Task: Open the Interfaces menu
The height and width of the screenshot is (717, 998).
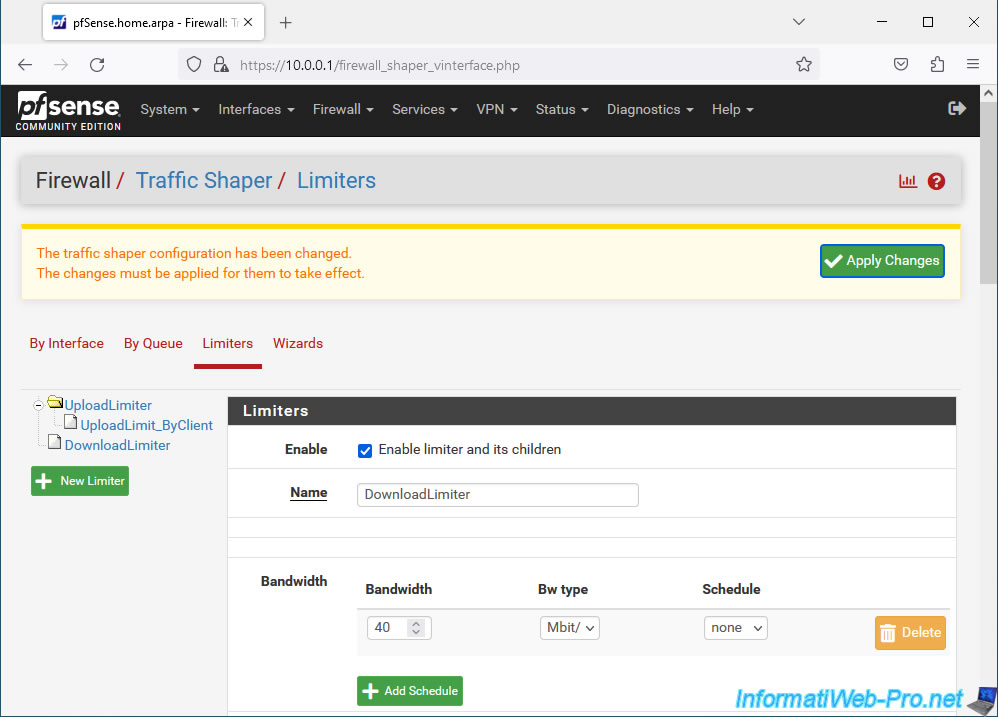Action: (257, 109)
